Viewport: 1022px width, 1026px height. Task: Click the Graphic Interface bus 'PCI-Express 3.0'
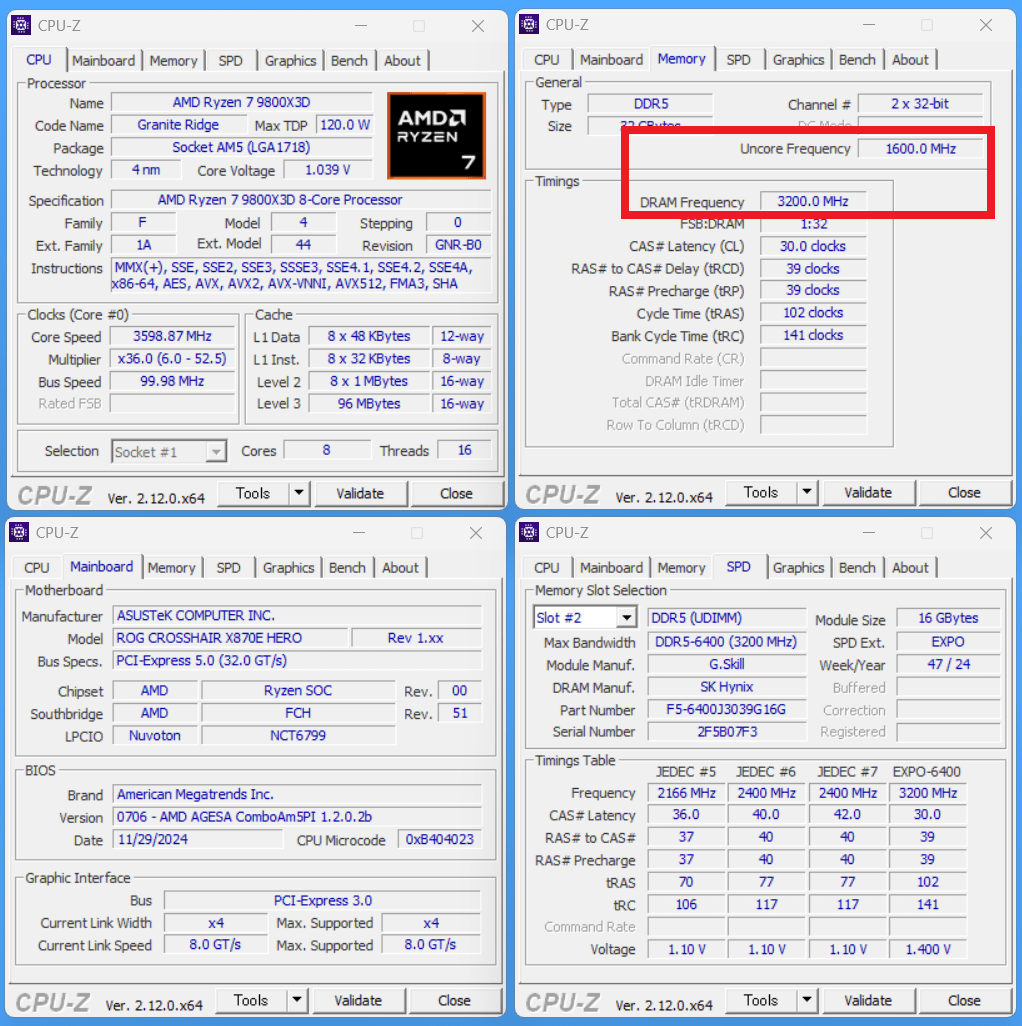click(x=323, y=900)
